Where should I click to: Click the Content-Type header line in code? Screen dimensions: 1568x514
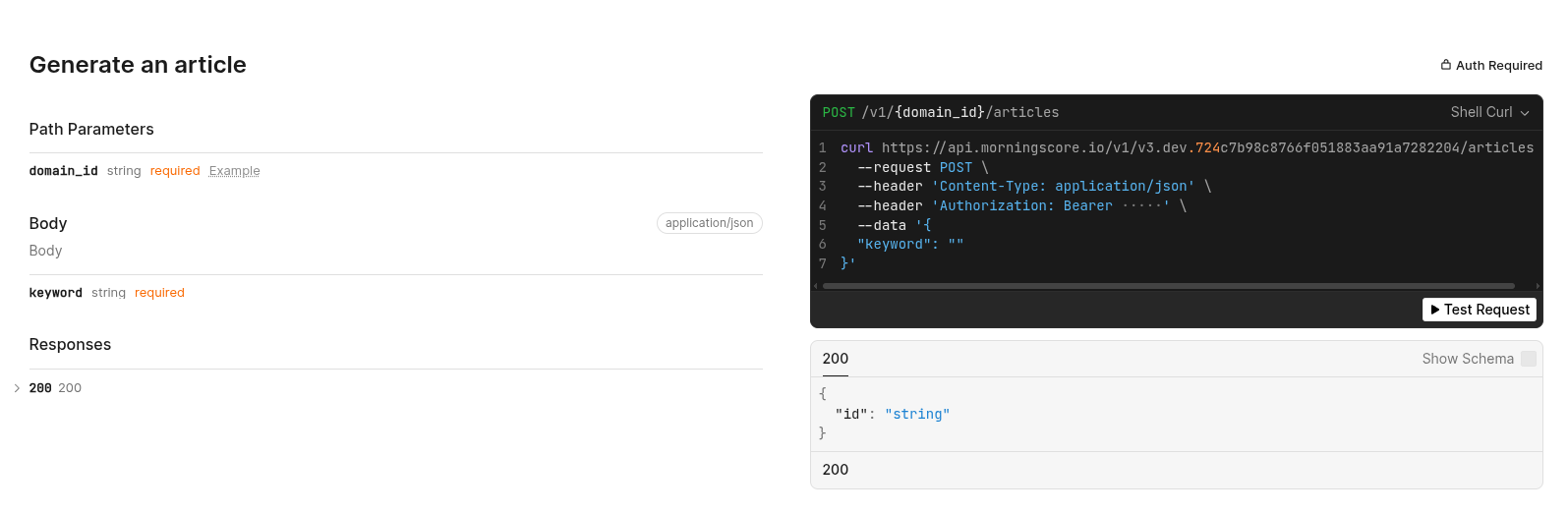[x=1034, y=187]
